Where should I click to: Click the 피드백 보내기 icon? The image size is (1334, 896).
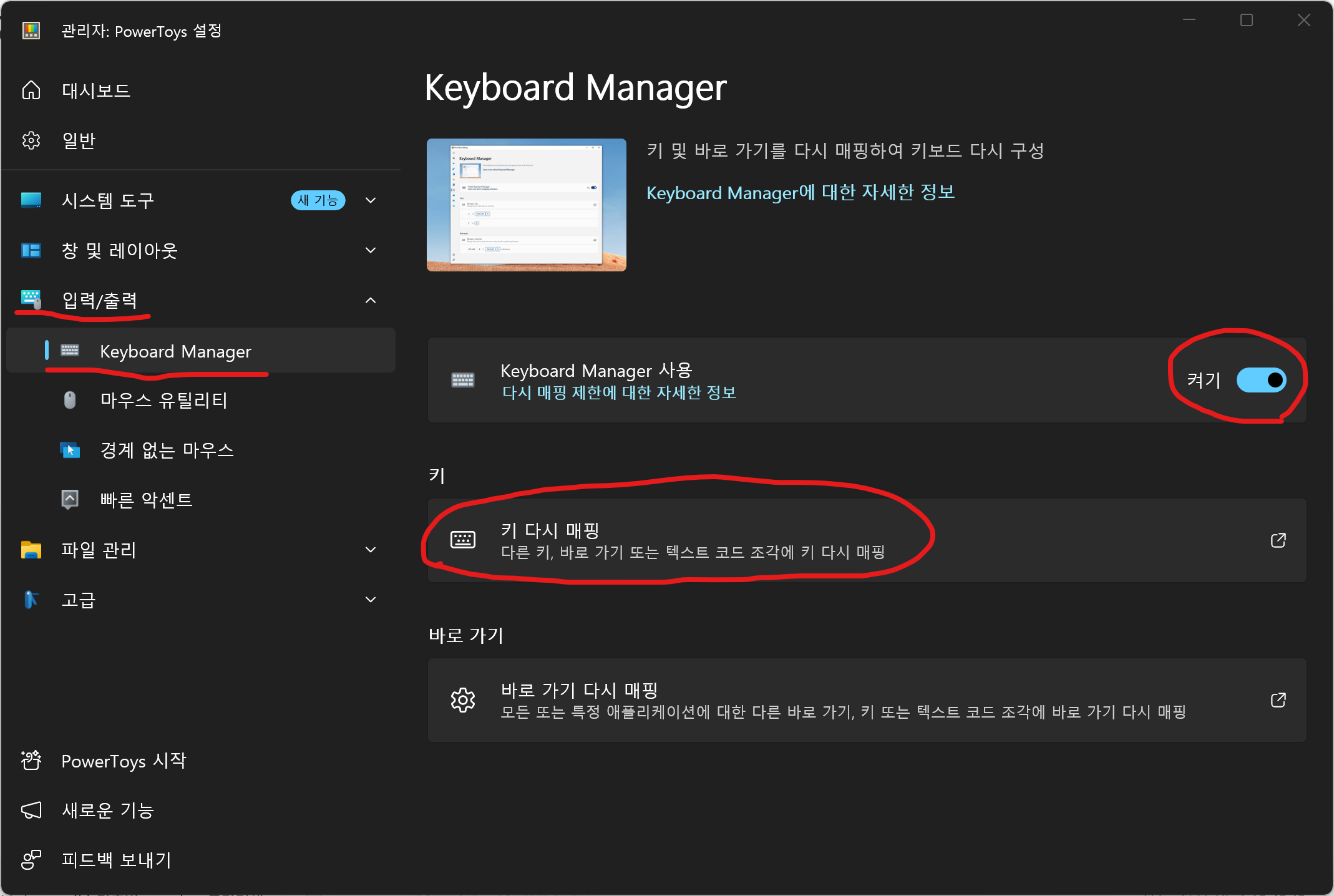(31, 860)
